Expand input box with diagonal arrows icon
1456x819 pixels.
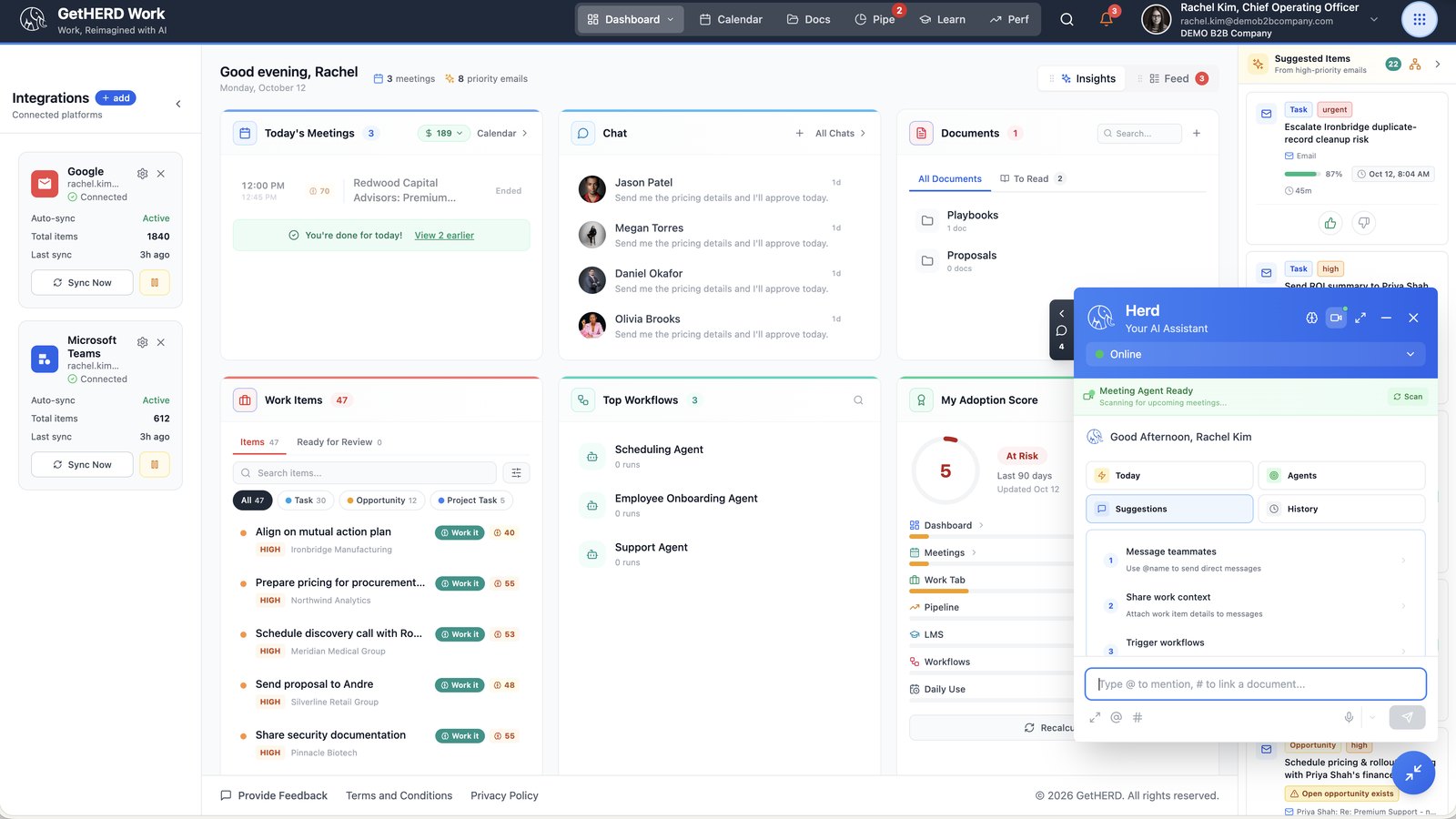pos(1095,717)
